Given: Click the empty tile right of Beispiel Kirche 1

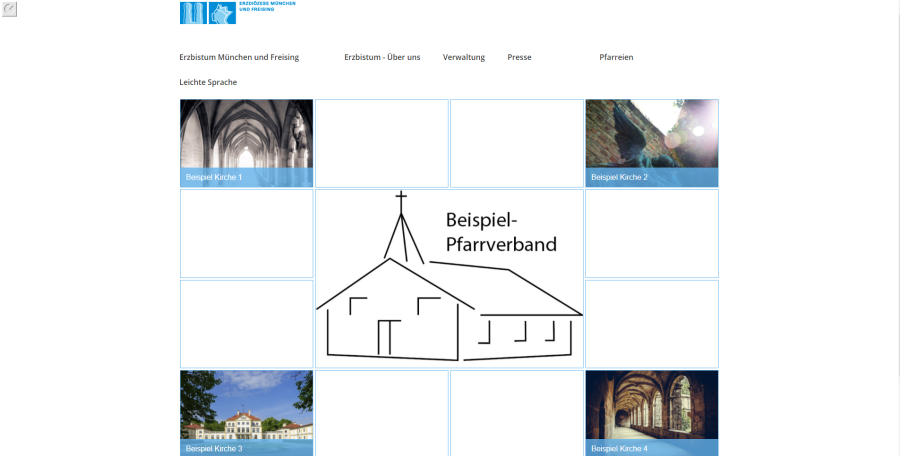Looking at the screenshot, I should point(382,143).
